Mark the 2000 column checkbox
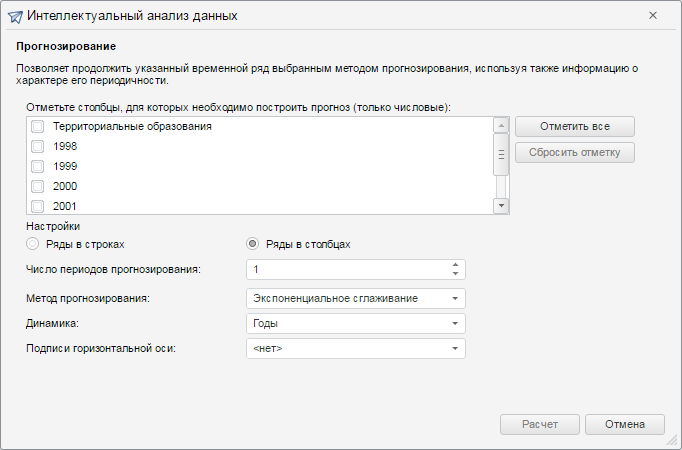682x450 pixels. click(38, 187)
